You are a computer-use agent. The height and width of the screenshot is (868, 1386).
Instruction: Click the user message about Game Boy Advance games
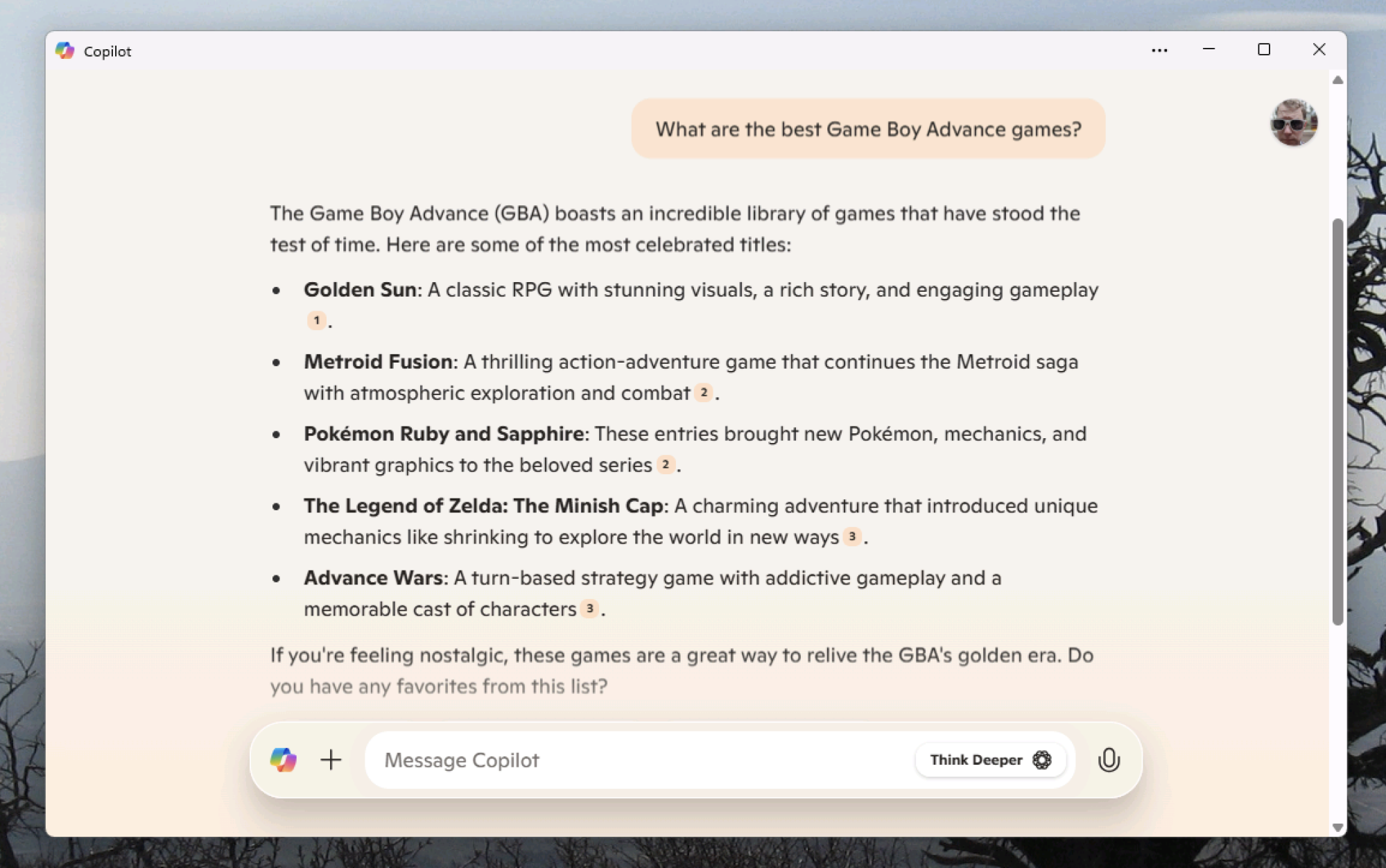click(x=868, y=129)
